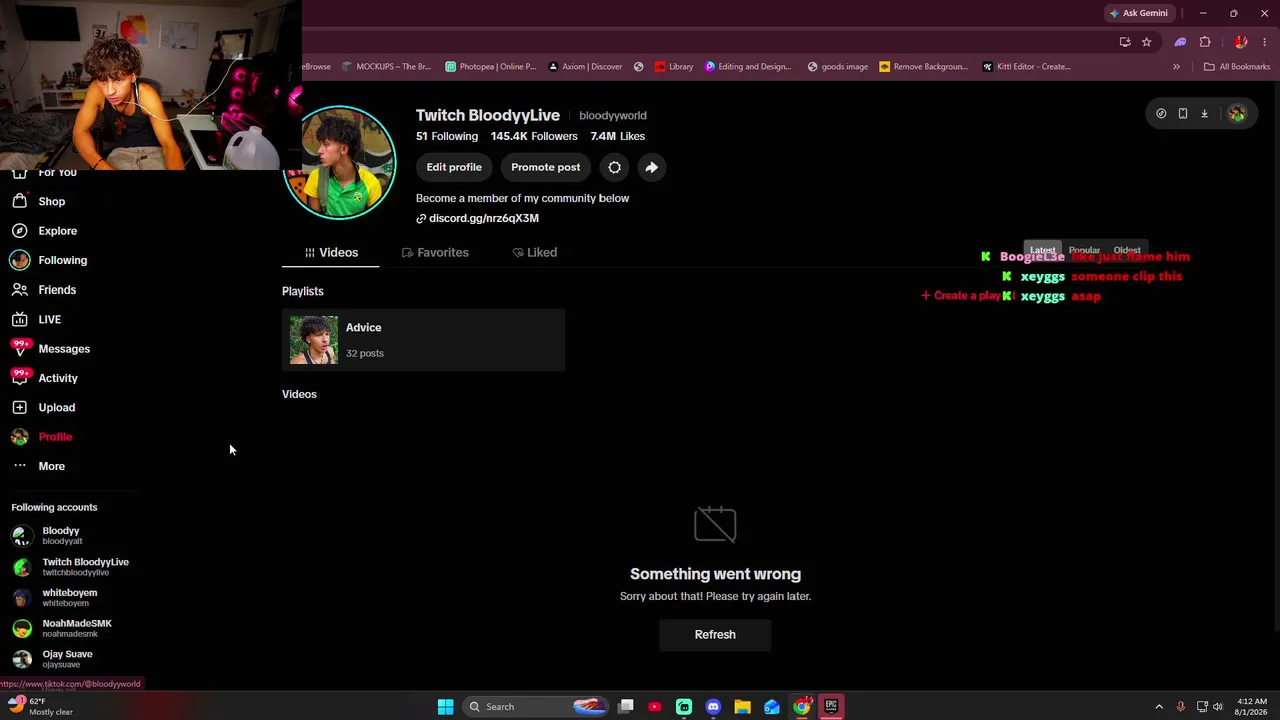Switch to the Videos tab
The height and width of the screenshot is (720, 1280).
pyautogui.click(x=331, y=252)
